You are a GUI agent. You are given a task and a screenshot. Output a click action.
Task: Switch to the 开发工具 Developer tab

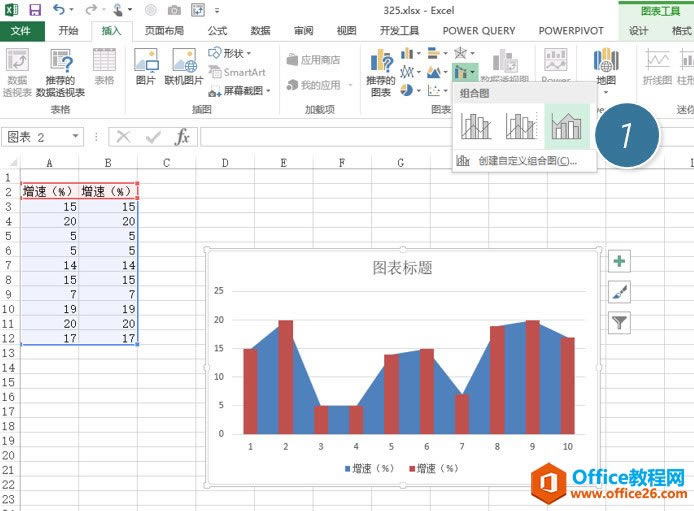point(399,31)
